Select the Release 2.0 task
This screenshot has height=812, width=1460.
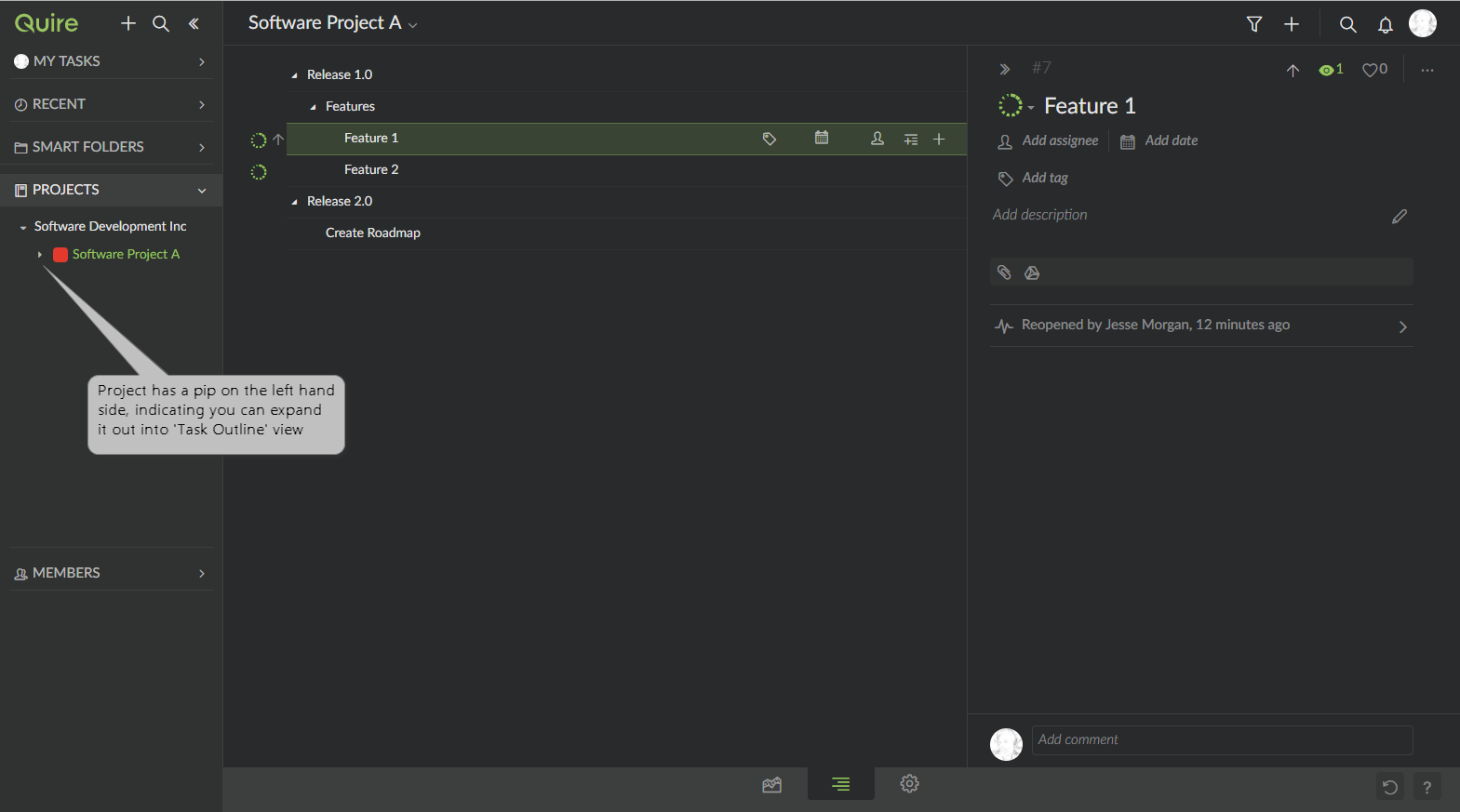pos(340,201)
